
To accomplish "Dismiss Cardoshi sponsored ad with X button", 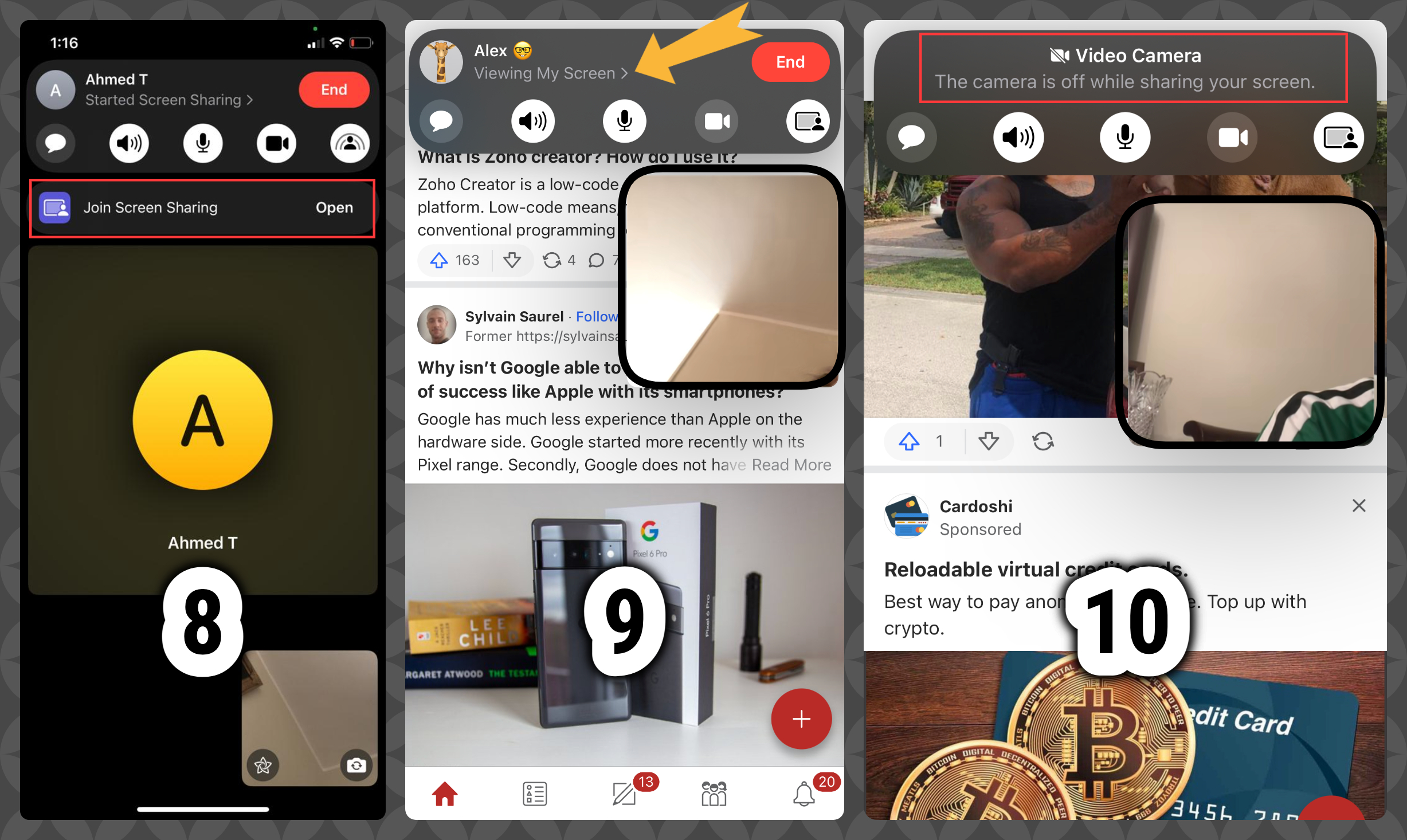I will coord(1359,506).
